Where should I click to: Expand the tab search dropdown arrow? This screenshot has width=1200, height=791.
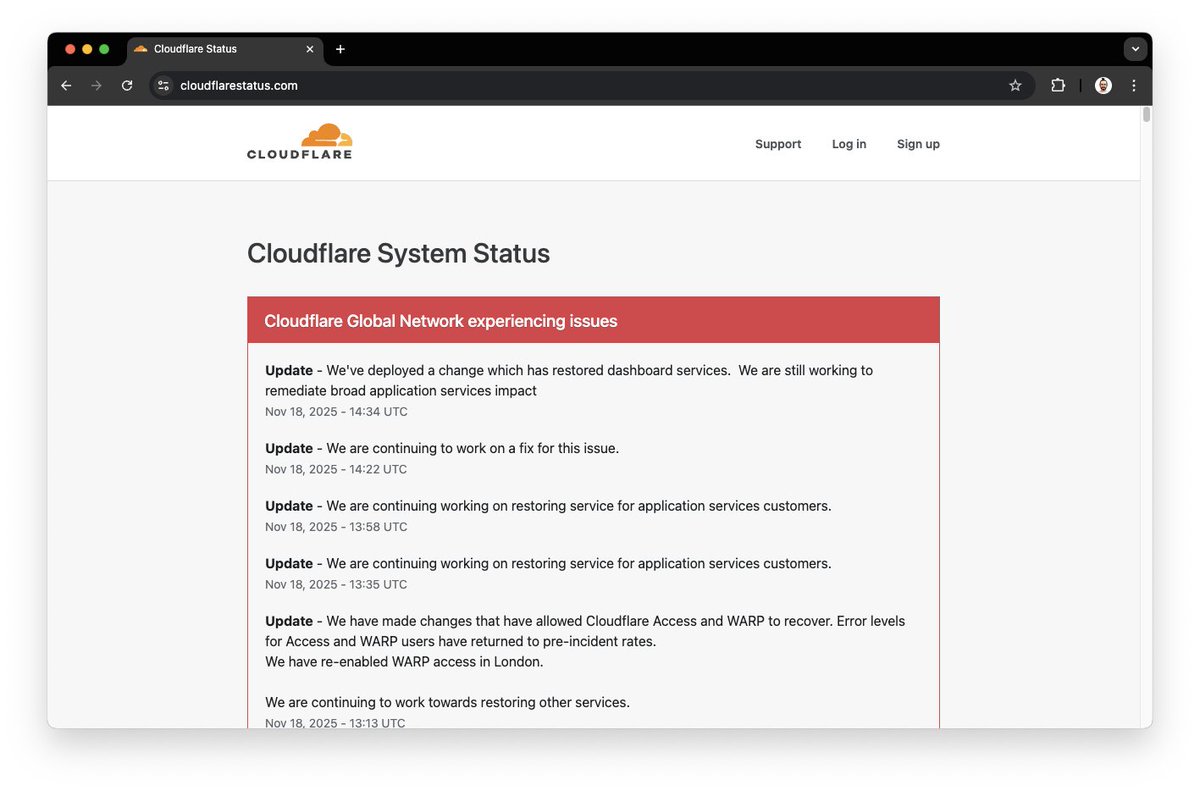(x=1135, y=49)
